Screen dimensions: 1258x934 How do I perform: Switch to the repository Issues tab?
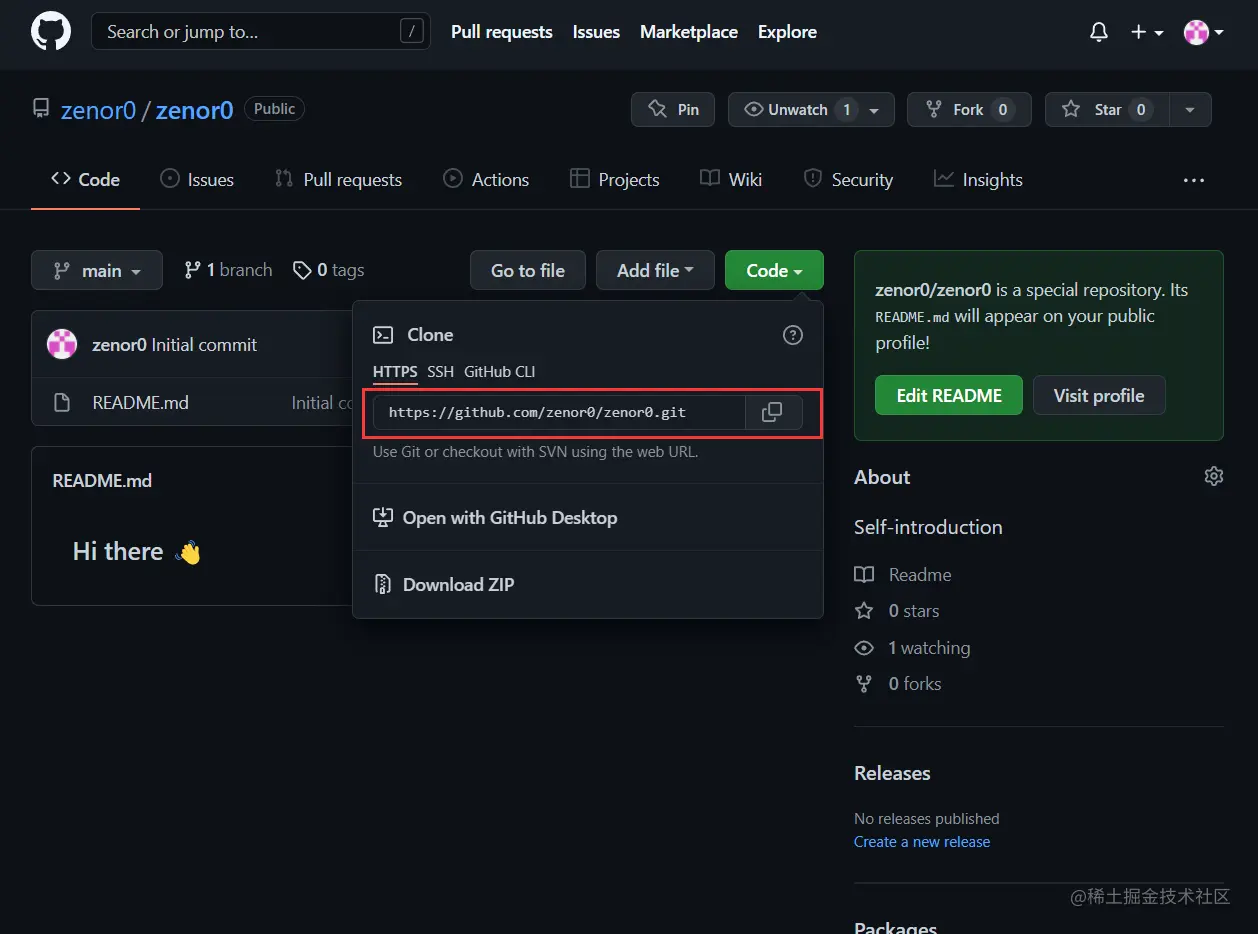[197, 180]
